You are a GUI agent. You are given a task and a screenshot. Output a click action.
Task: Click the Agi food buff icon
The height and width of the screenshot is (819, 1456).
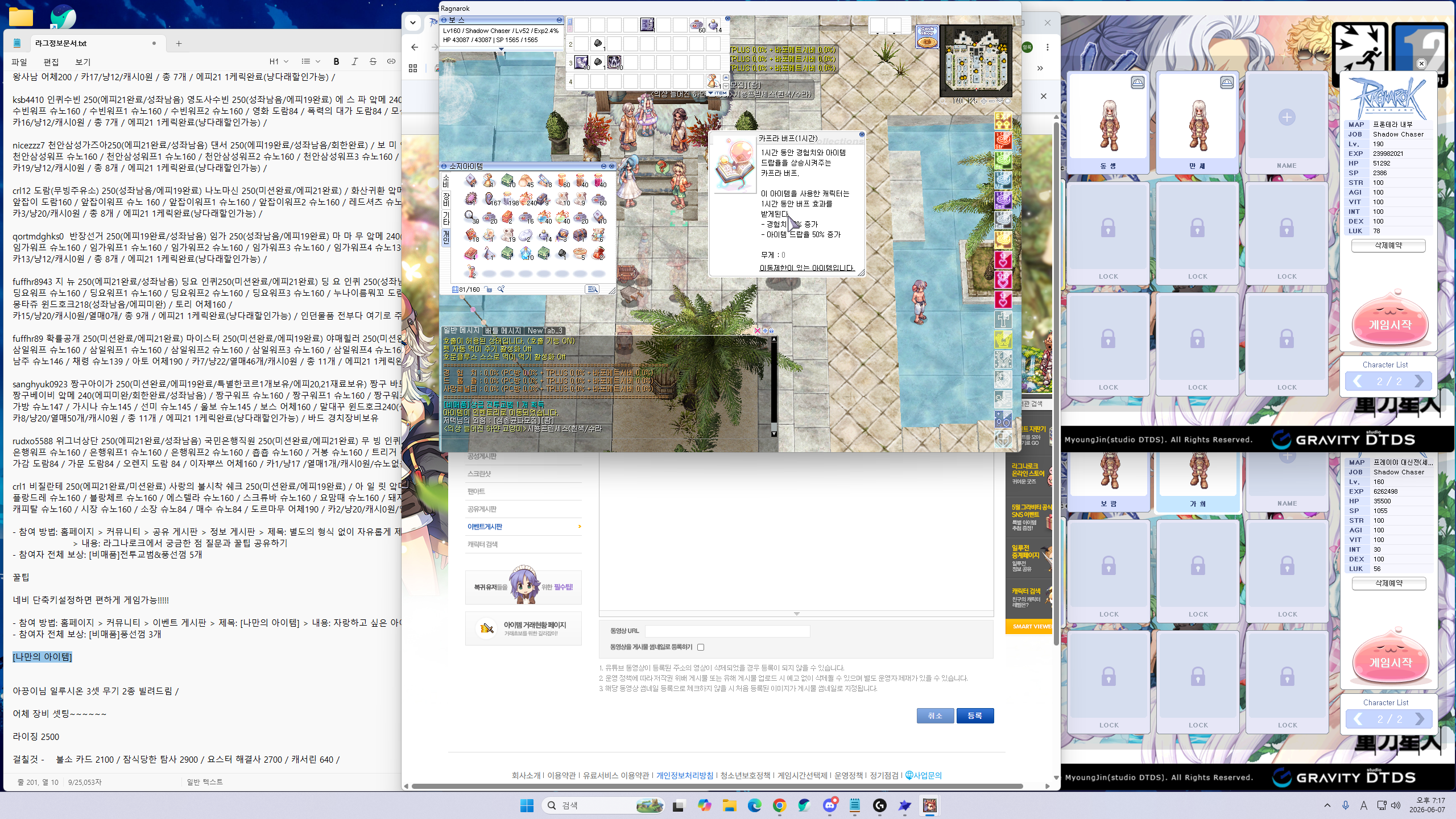click(x=1003, y=160)
